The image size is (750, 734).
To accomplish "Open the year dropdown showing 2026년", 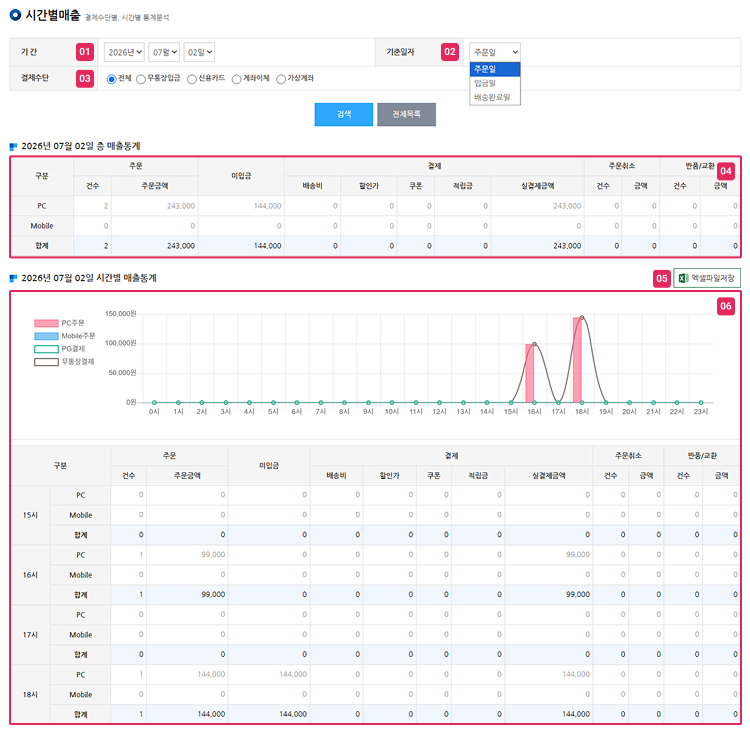I will [124, 52].
